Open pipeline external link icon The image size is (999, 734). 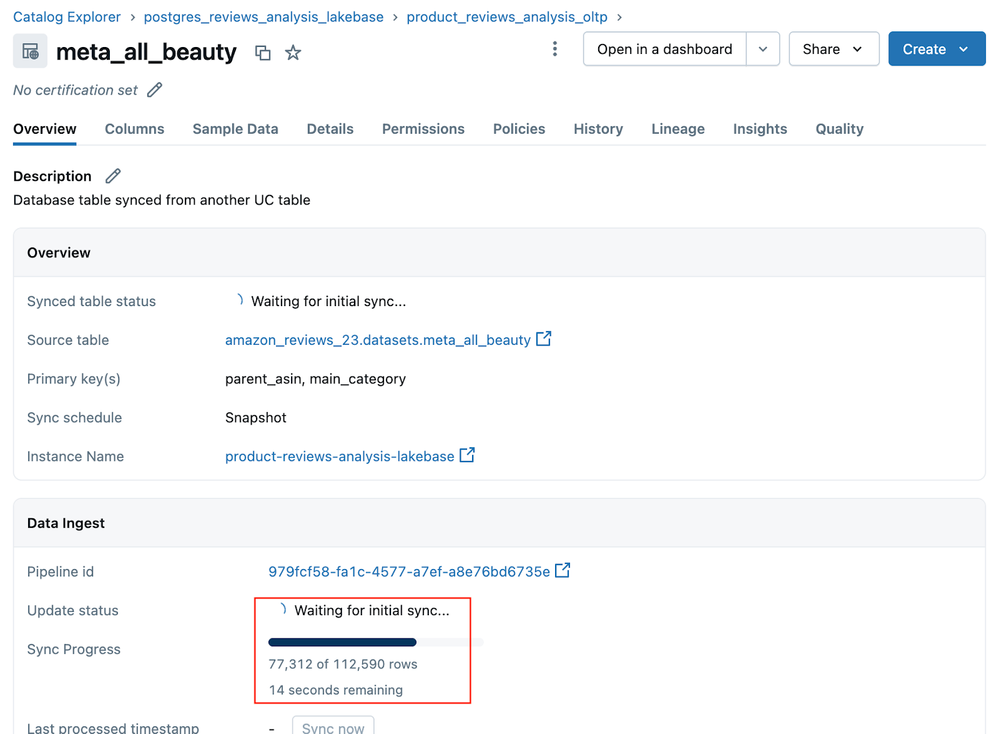[563, 570]
